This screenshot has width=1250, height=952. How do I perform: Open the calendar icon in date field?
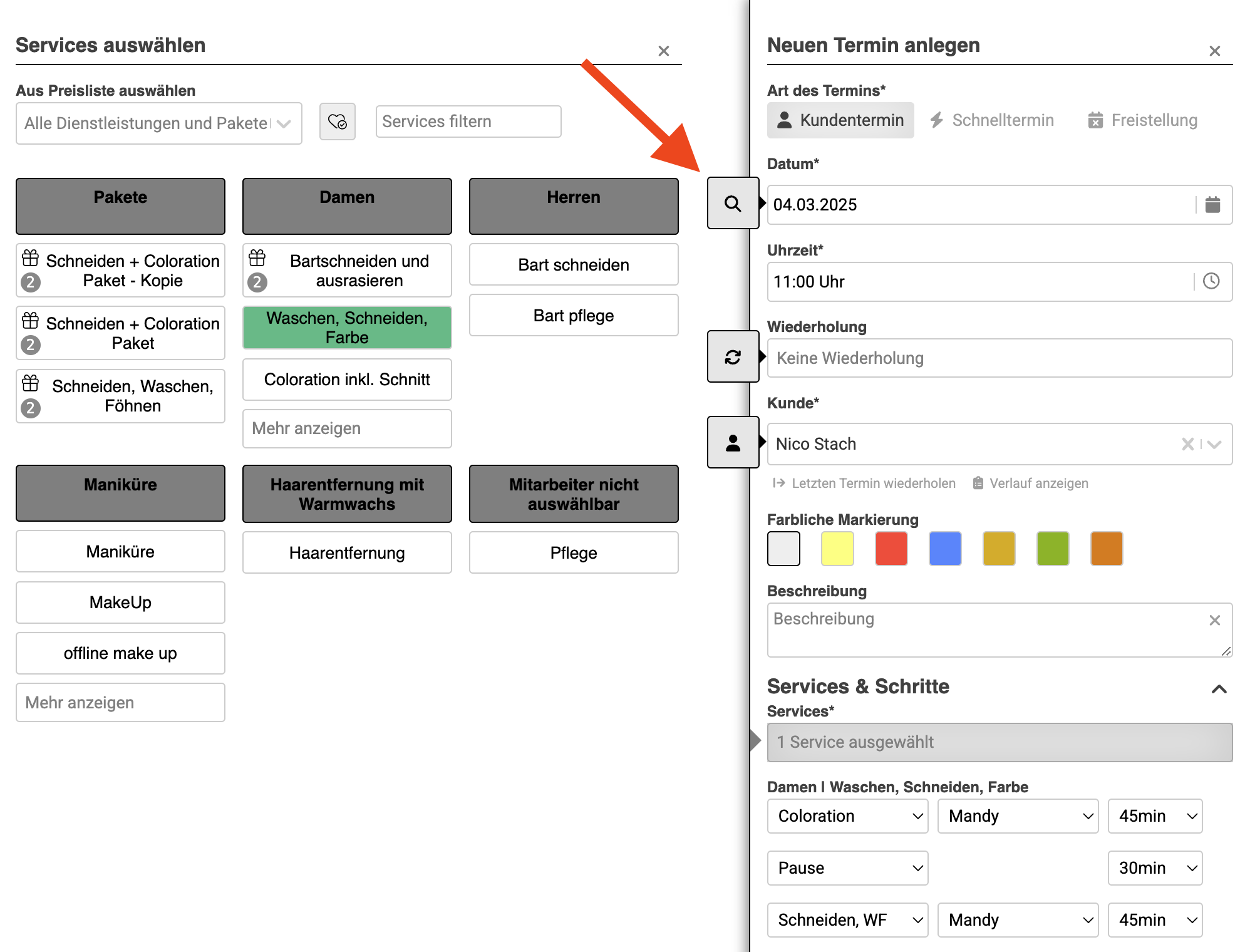pyautogui.click(x=1212, y=205)
